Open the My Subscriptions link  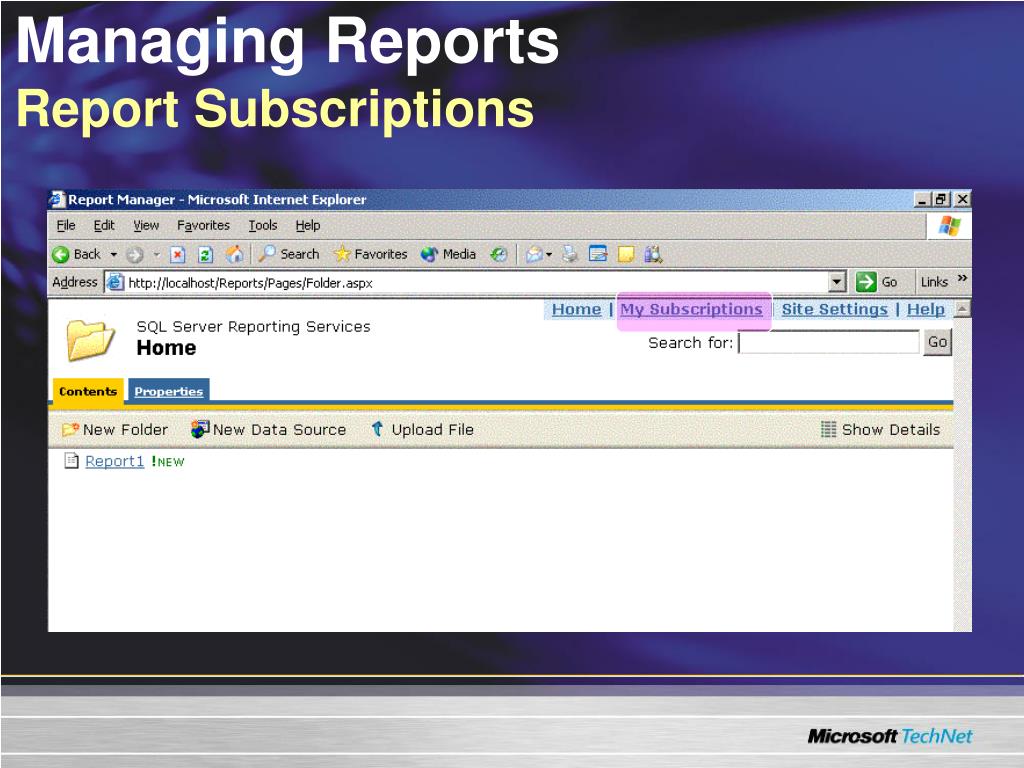click(692, 309)
